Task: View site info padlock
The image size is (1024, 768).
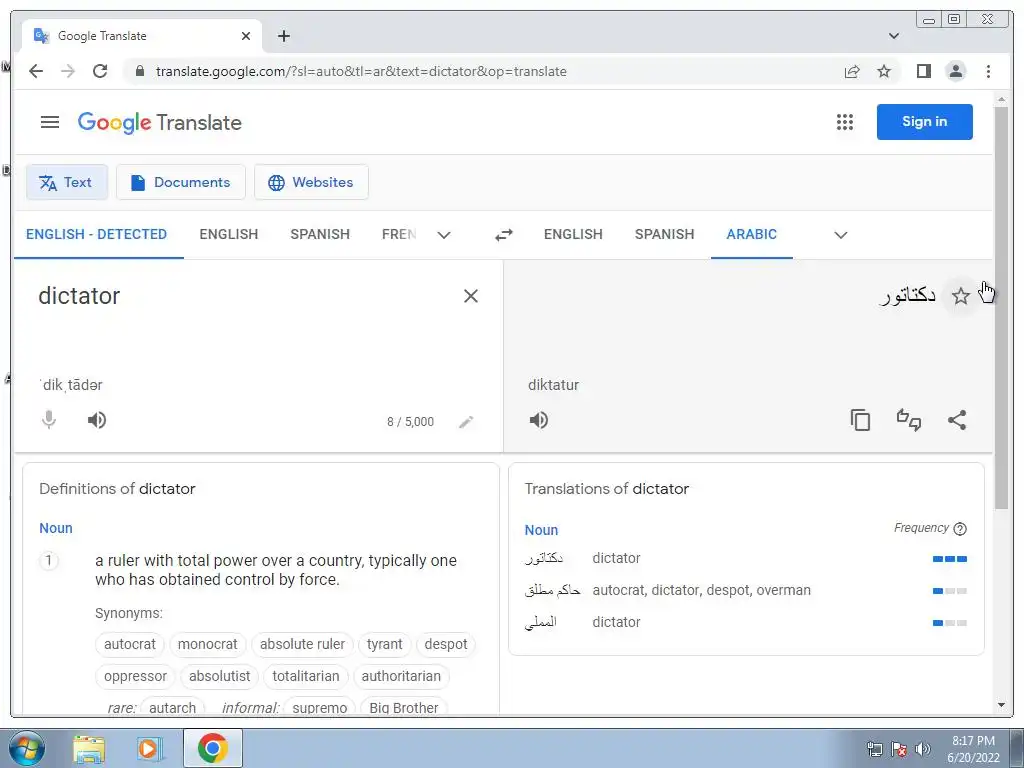Action: click(x=139, y=71)
